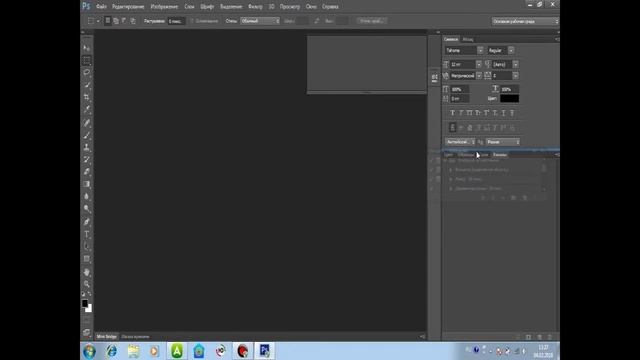Select the Brush tool
The image size is (640, 360).
[x=87, y=135]
